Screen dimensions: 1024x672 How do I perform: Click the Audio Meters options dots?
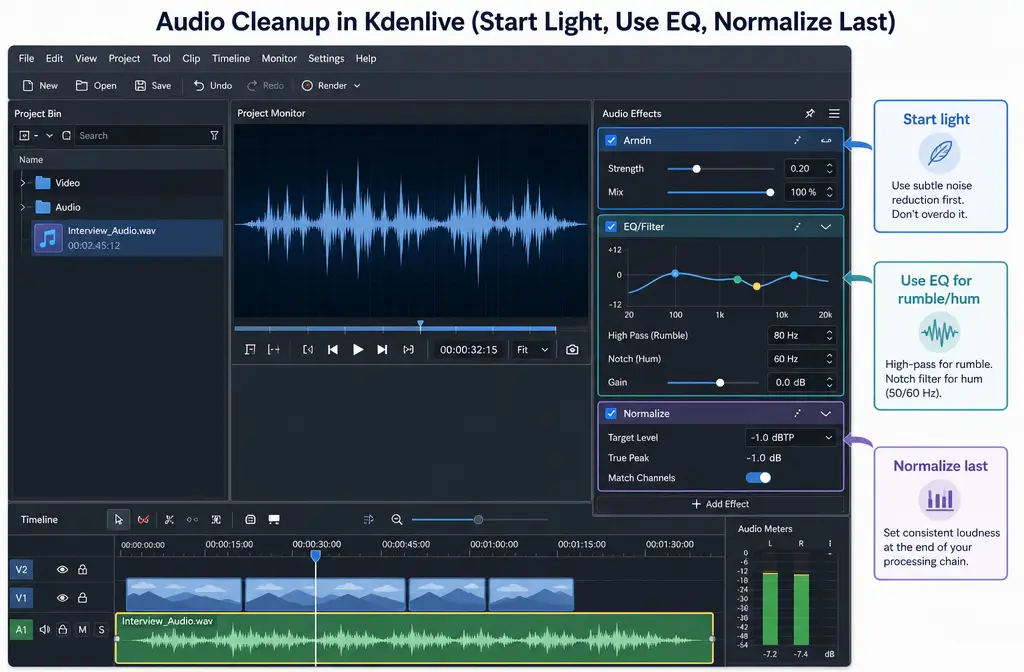tap(830, 543)
